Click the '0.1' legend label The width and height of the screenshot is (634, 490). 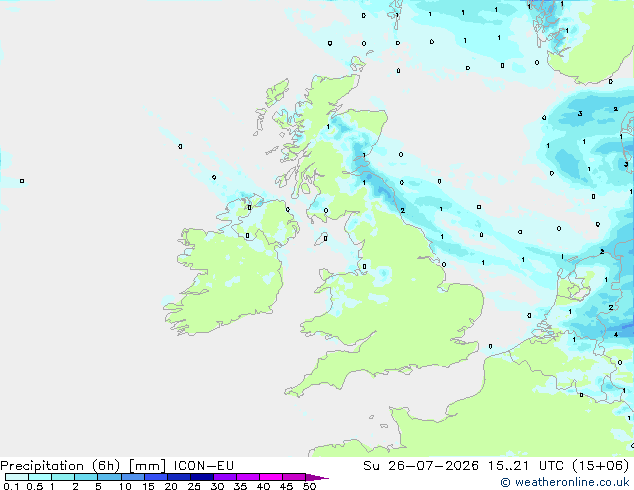pyautogui.click(x=11, y=486)
